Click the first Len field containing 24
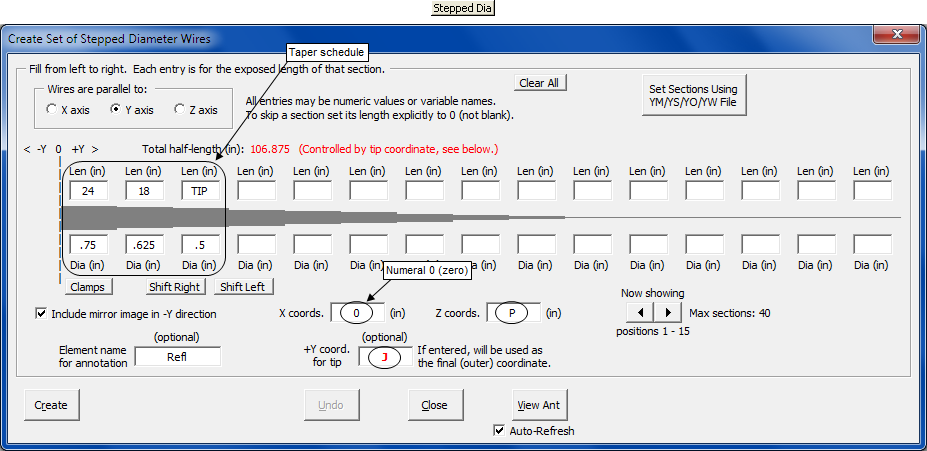Screen dimensions: 927x451 coord(88,190)
